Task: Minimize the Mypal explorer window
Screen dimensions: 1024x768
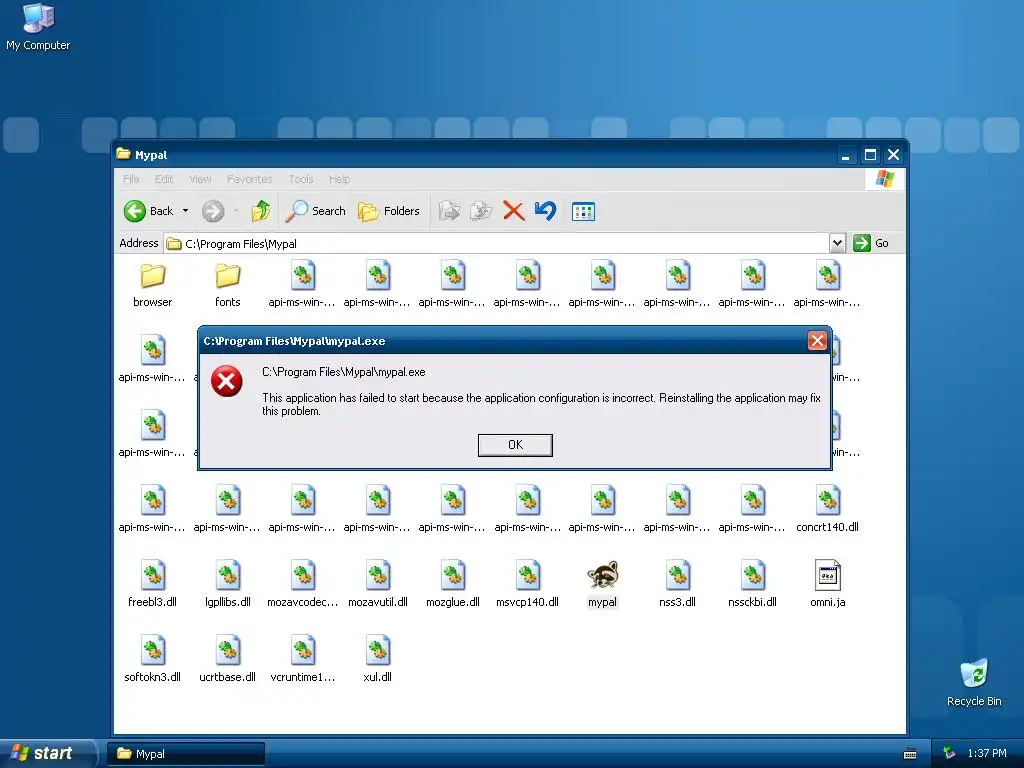Action: coord(846,155)
